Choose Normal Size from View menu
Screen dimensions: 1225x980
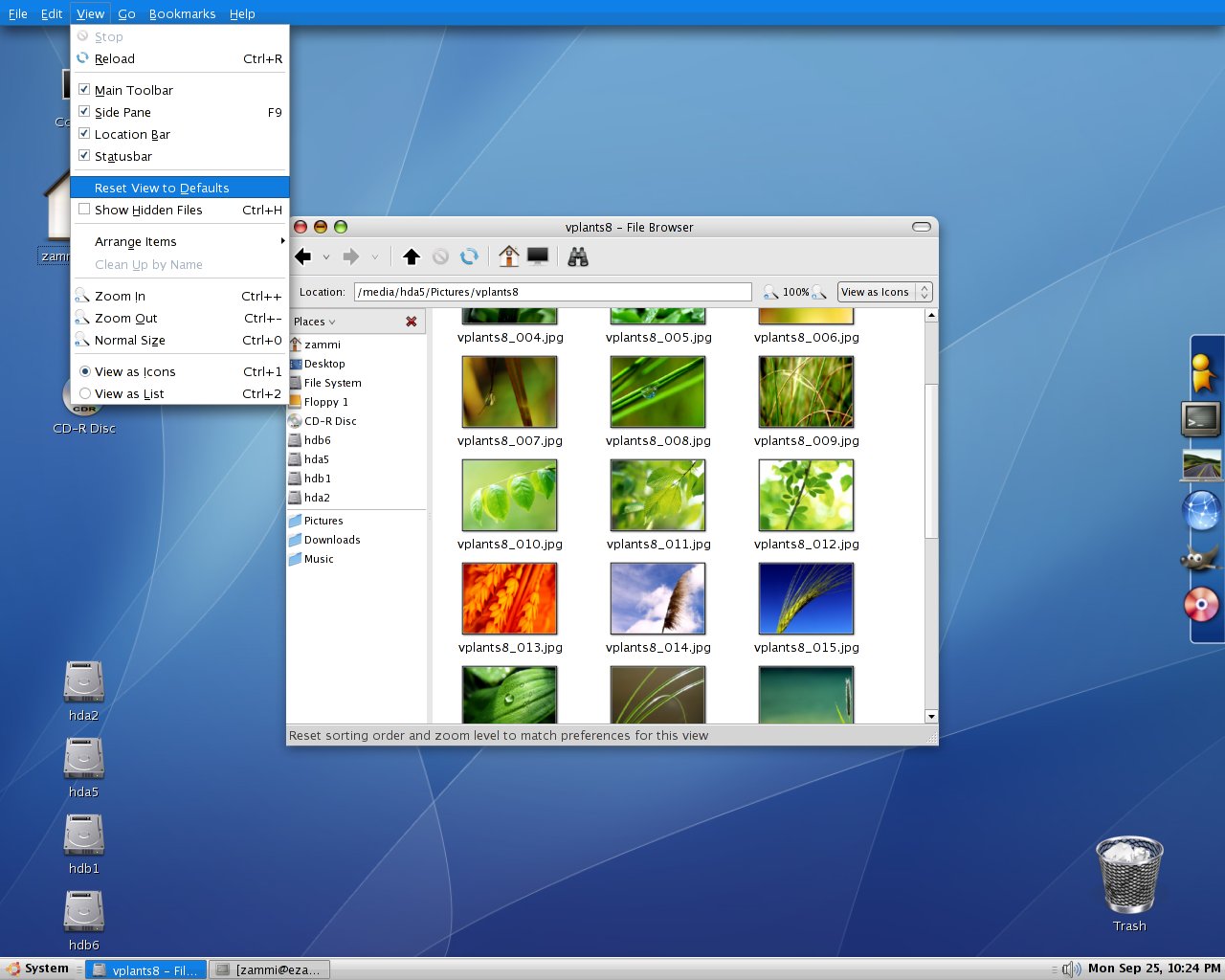click(x=180, y=340)
